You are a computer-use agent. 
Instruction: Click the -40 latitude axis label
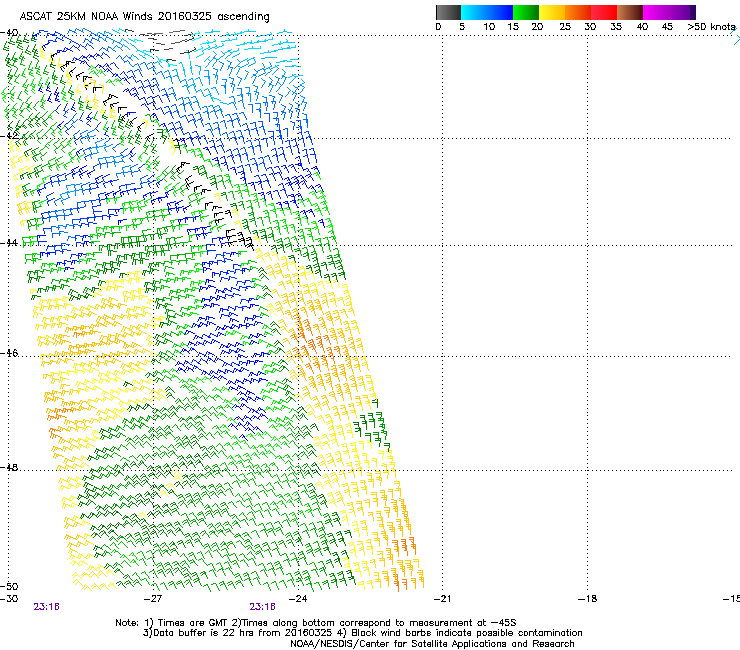click(x=9, y=32)
